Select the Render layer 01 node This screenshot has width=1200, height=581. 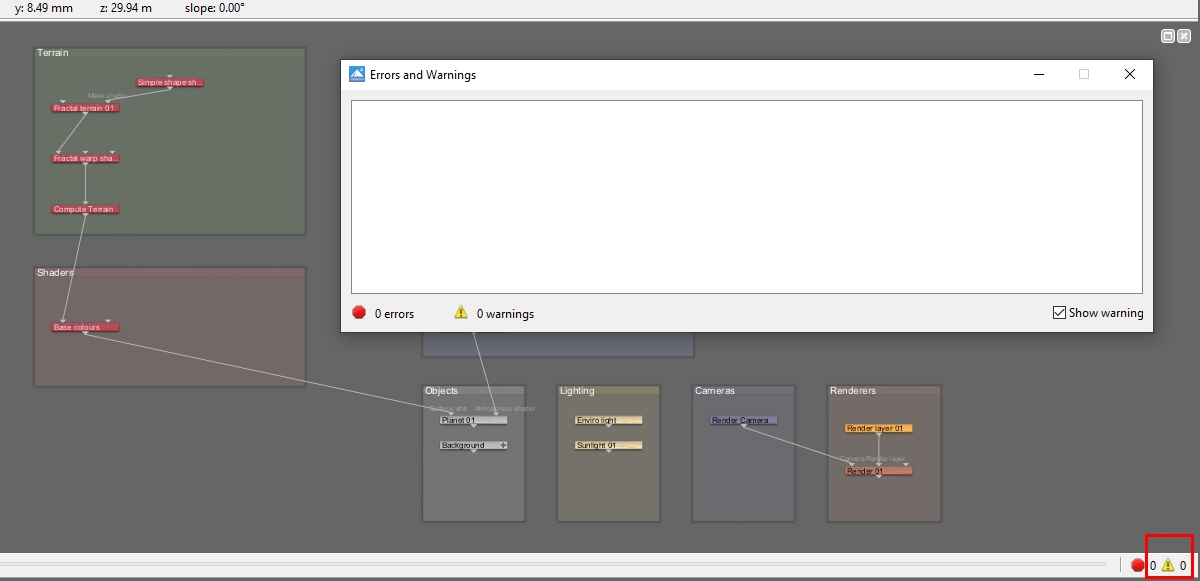pyautogui.click(x=878, y=428)
